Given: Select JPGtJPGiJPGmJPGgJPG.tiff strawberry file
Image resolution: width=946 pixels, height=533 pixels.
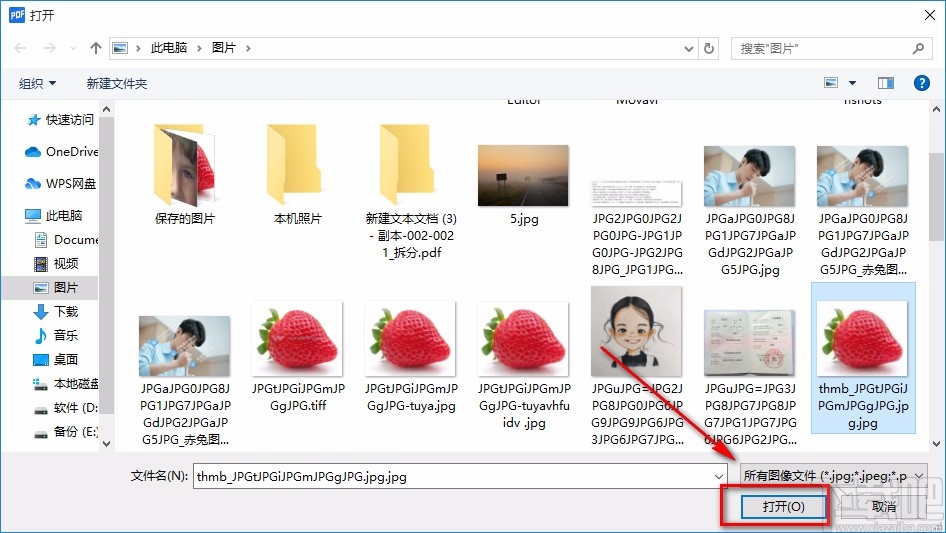Looking at the screenshot, I should (297, 356).
